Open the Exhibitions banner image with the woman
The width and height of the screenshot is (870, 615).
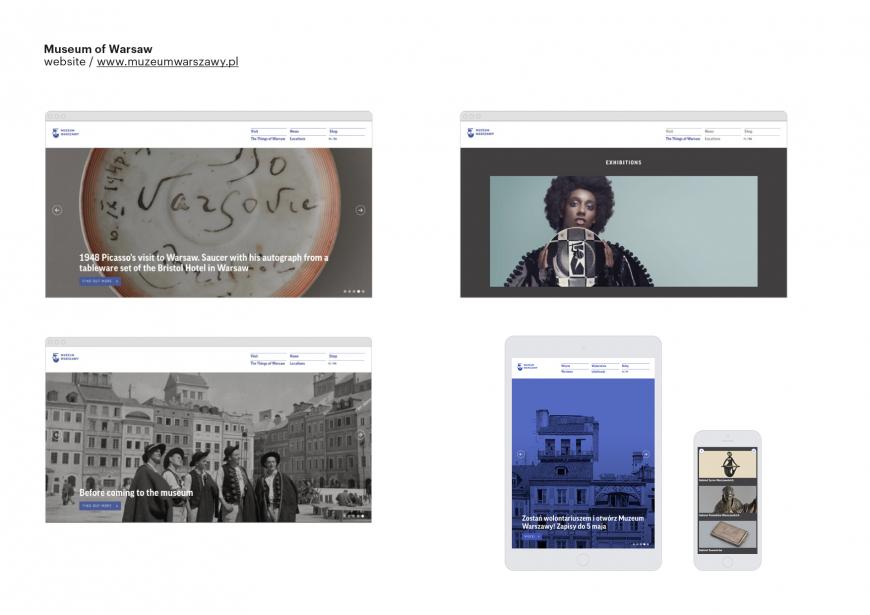click(623, 231)
